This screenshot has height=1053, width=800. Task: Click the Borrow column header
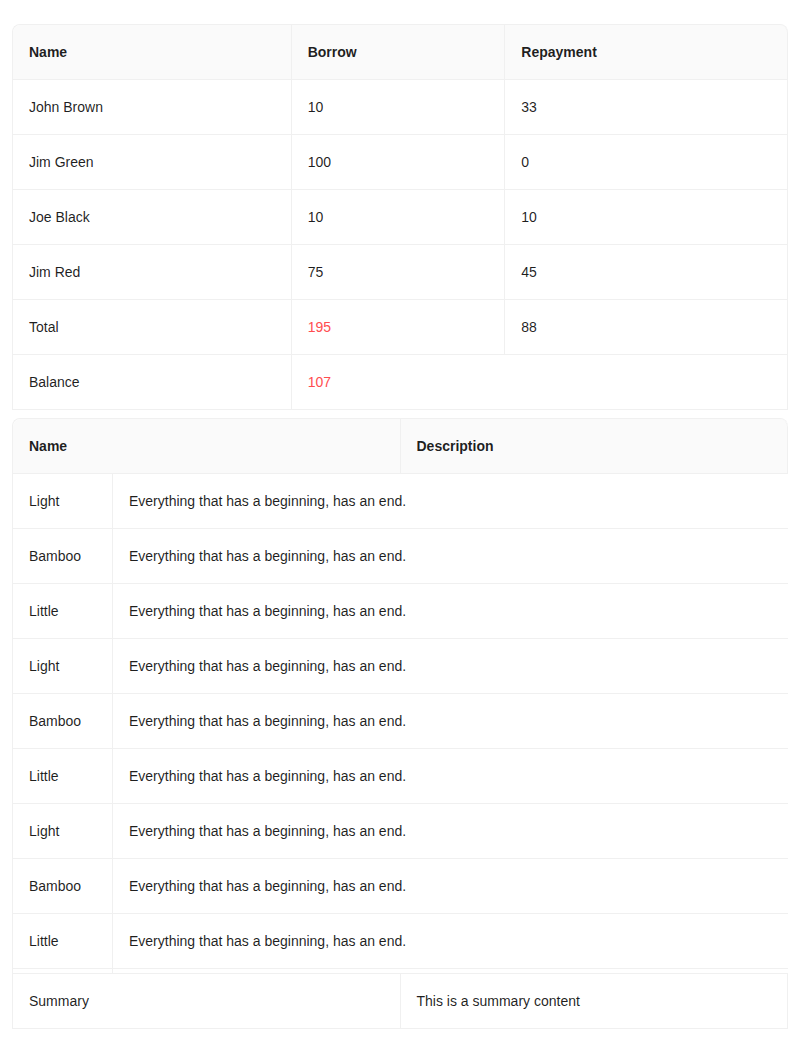coord(332,52)
